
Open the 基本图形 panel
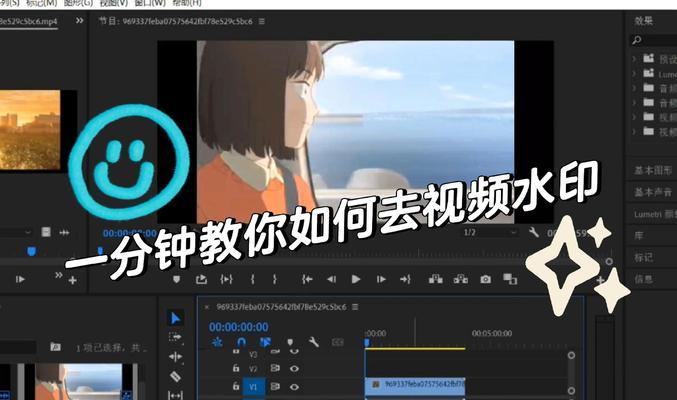653,170
